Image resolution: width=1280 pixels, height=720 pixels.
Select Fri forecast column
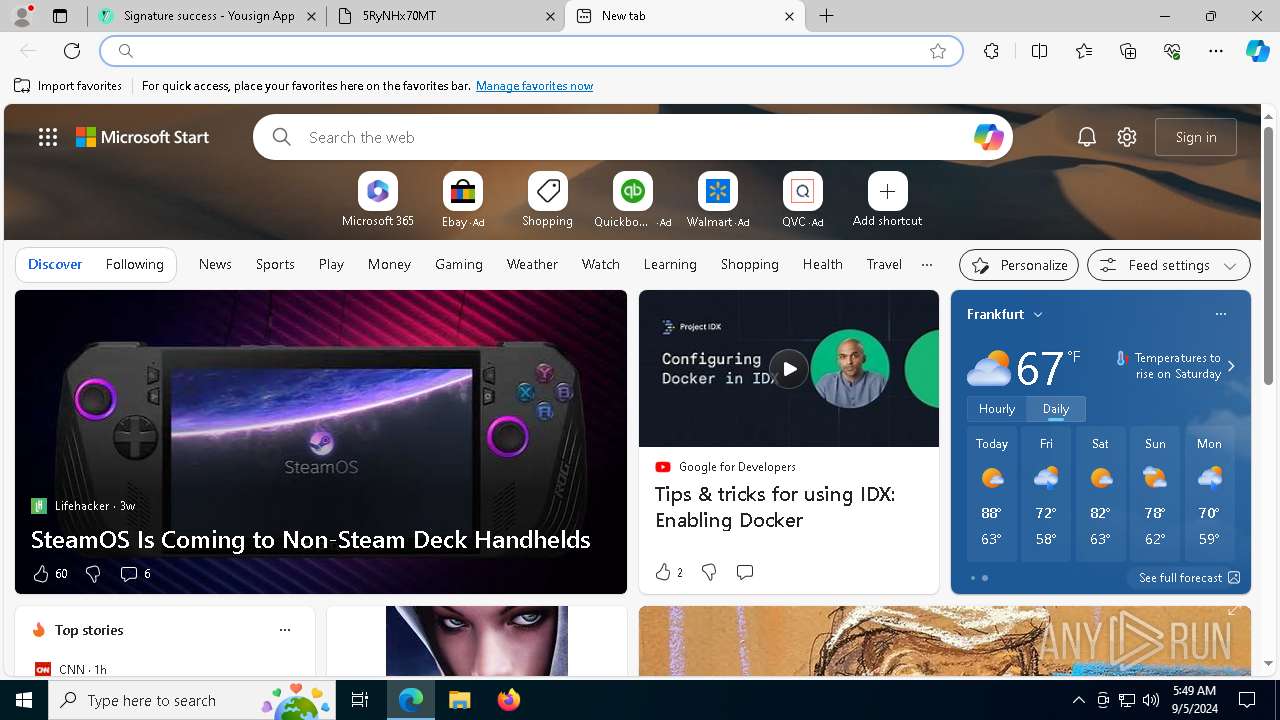point(1046,494)
